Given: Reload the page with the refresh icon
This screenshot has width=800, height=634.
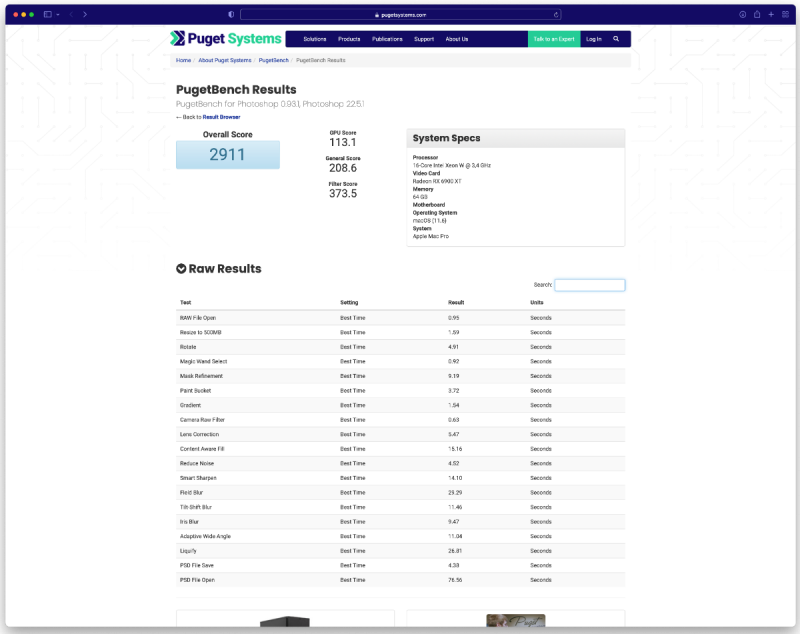Looking at the screenshot, I should pos(556,15).
